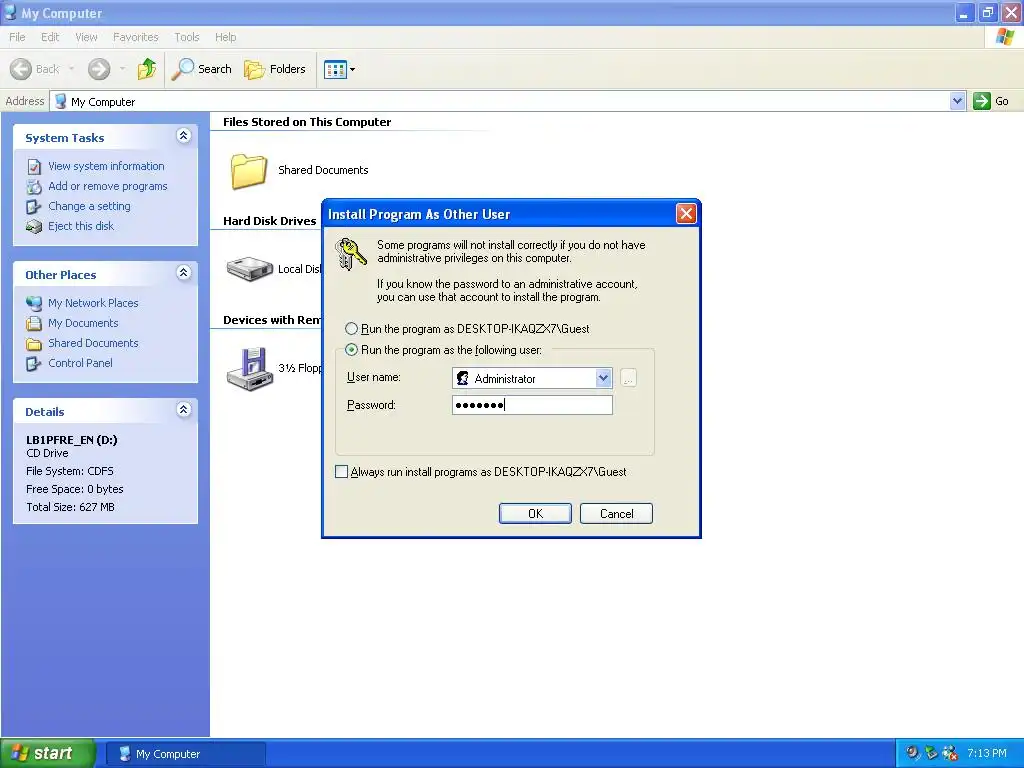Click the tray icon beside the clock
1024x768 pixels.
[950, 753]
